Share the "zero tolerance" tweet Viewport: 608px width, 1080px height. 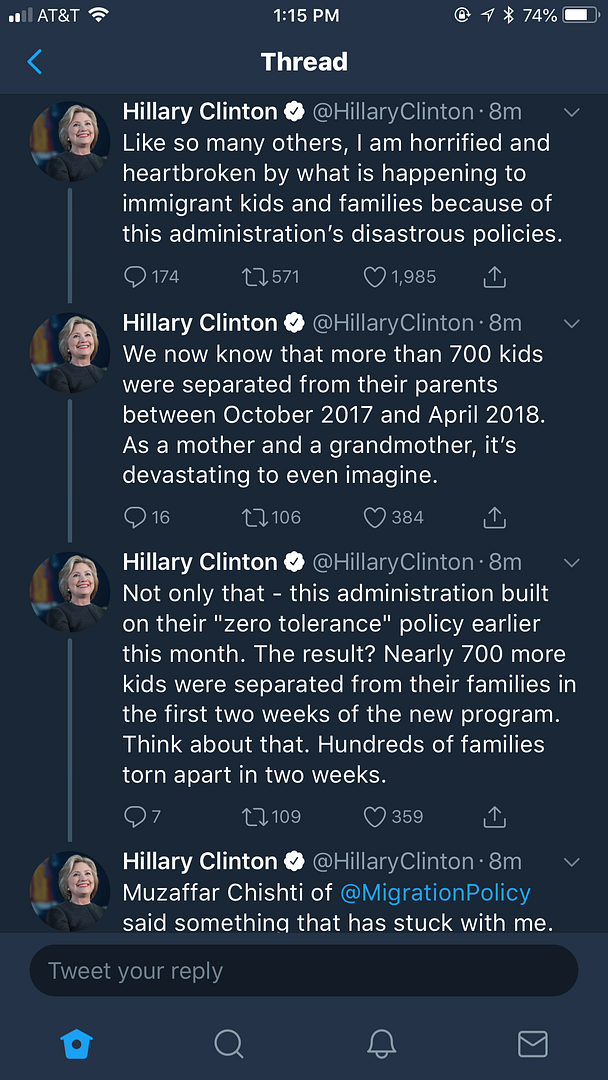pos(494,817)
